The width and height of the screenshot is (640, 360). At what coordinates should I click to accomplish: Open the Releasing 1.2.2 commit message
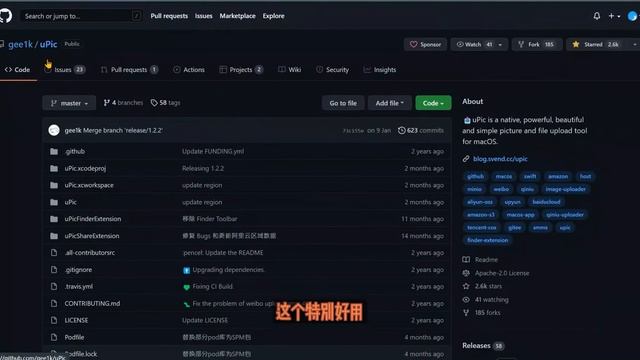coord(203,169)
